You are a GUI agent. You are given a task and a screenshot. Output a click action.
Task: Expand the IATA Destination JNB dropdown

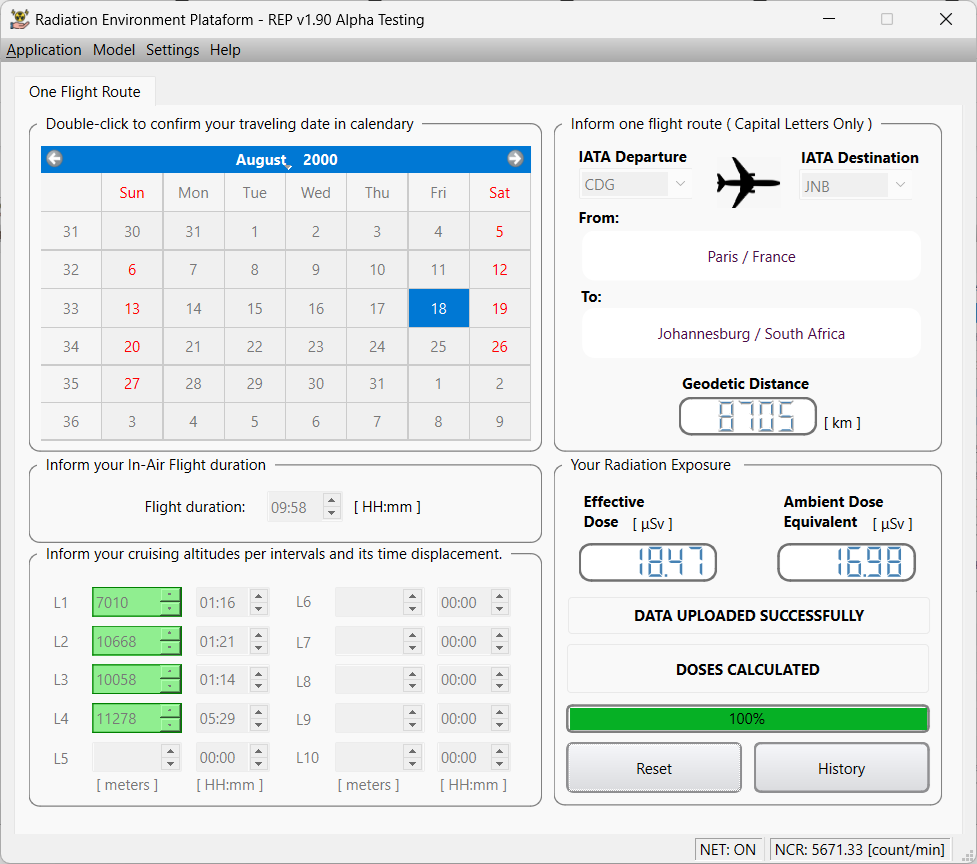click(x=899, y=185)
